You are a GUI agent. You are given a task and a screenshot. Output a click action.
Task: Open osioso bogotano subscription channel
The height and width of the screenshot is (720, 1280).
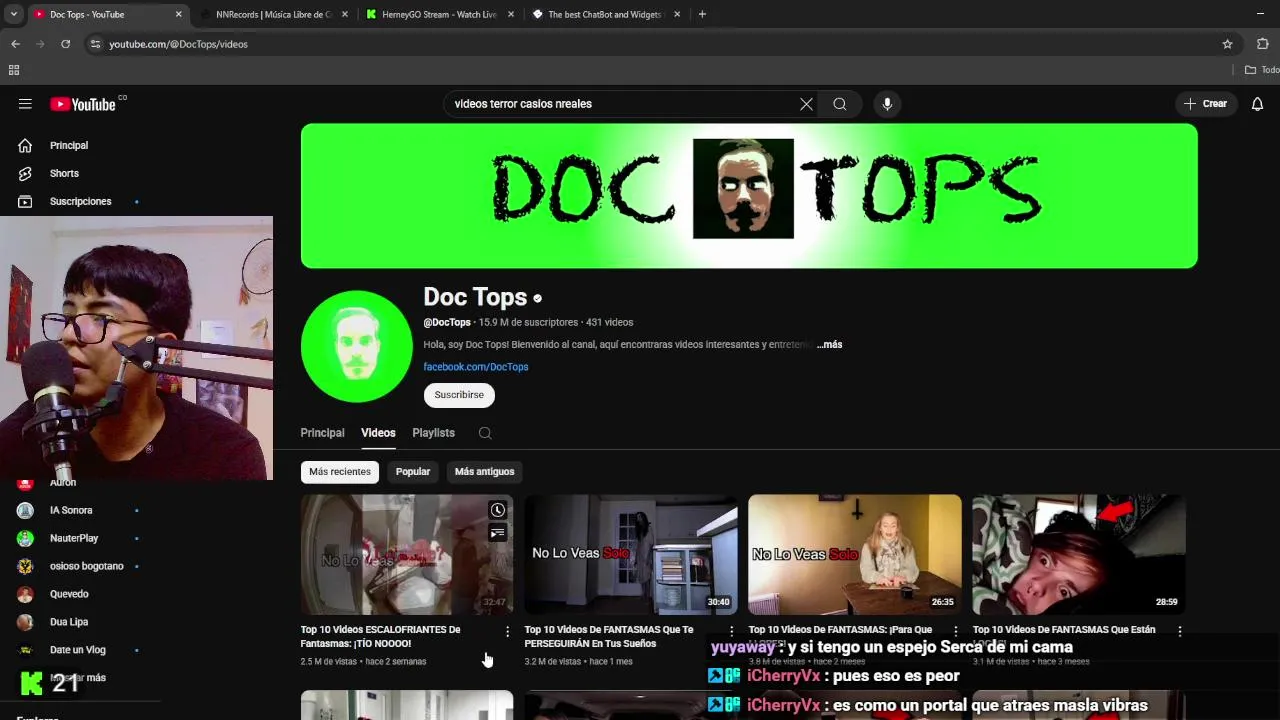[x=86, y=566]
